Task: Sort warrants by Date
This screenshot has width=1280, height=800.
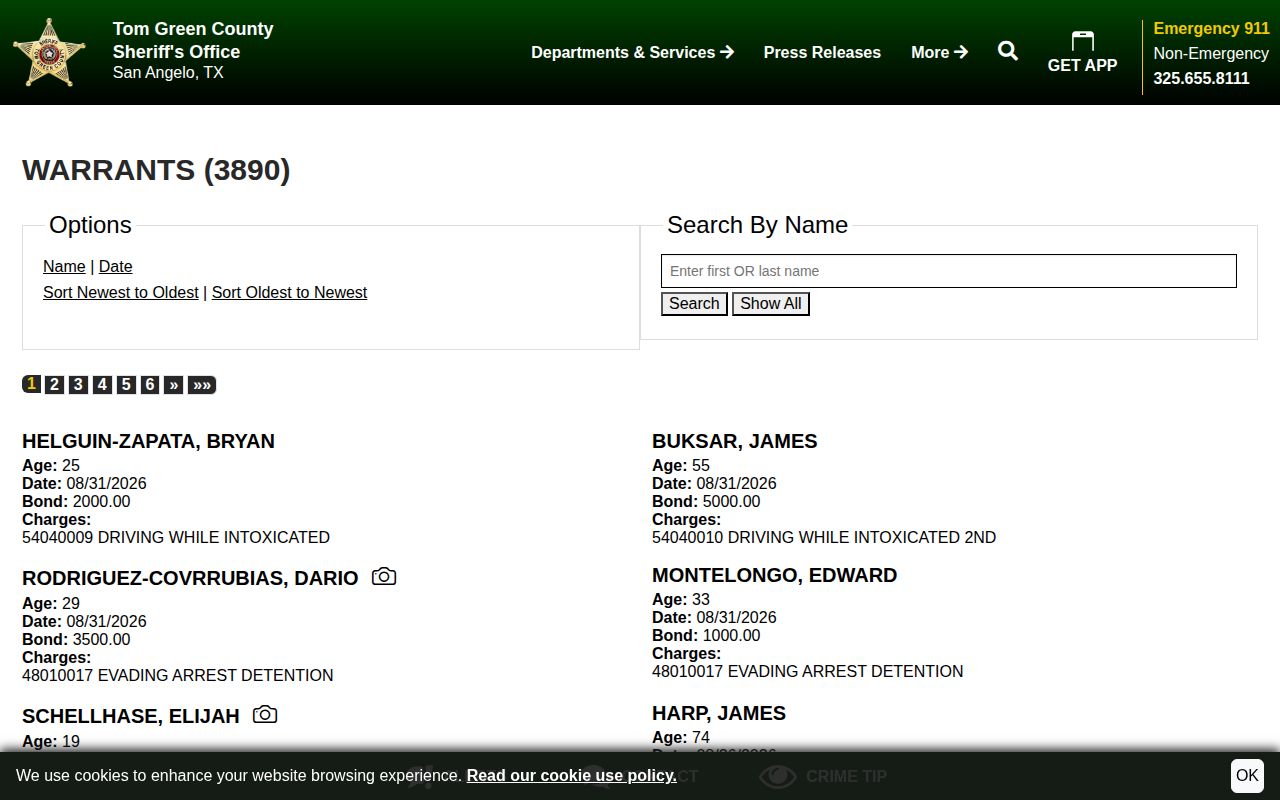Action: (116, 266)
